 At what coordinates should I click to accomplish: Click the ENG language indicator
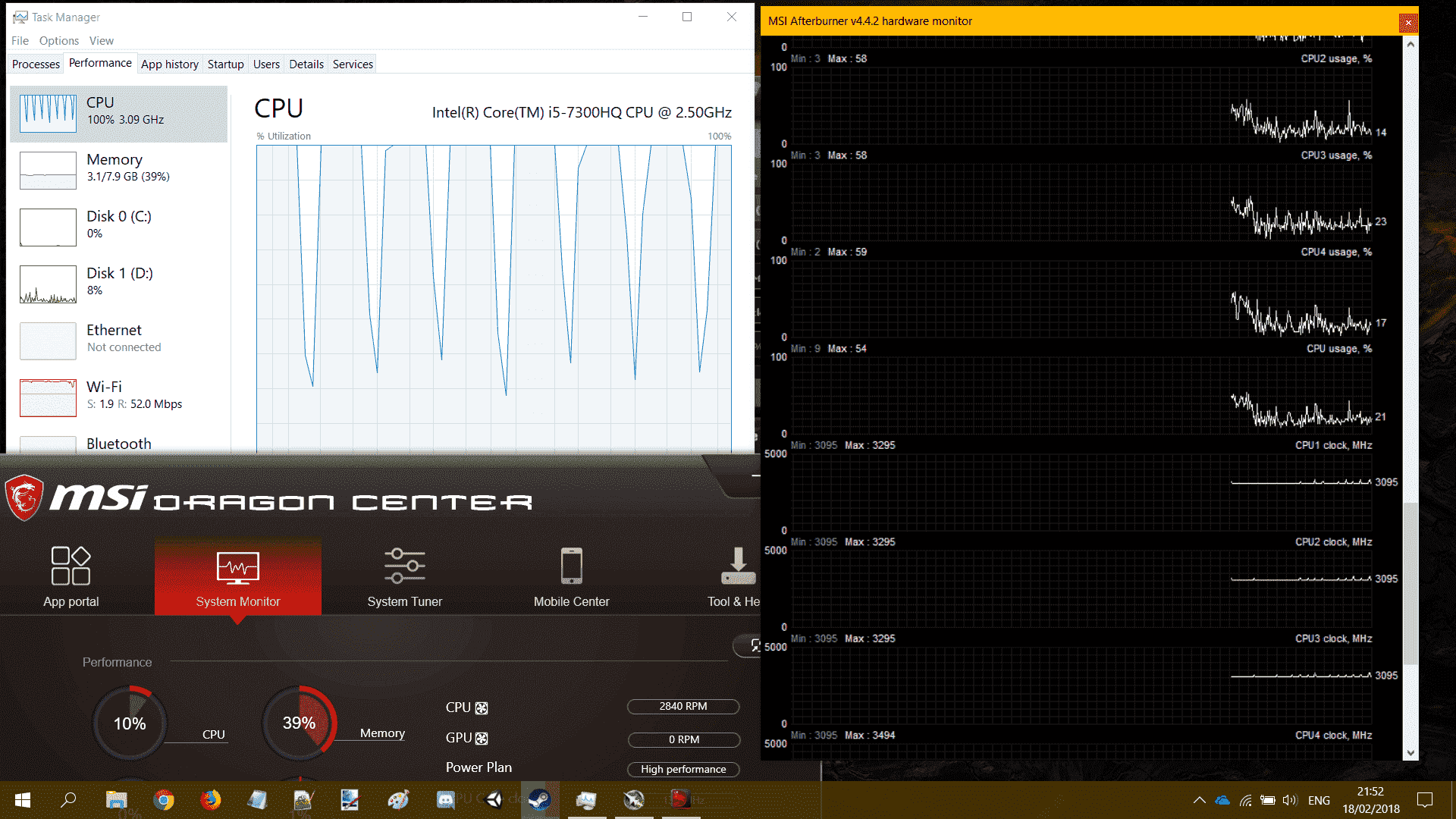tap(1319, 800)
